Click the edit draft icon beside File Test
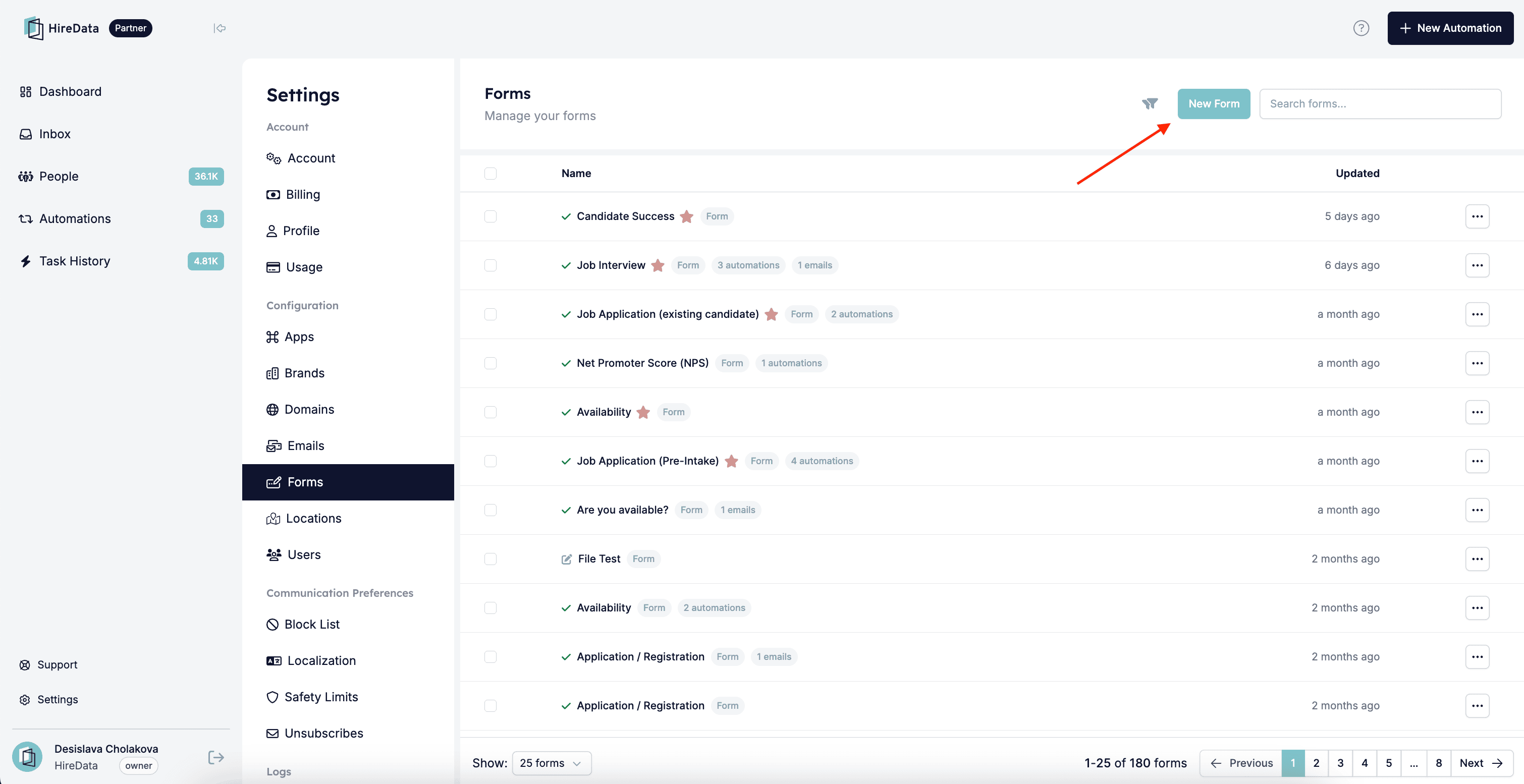Image resolution: width=1524 pixels, height=784 pixels. tap(566, 558)
